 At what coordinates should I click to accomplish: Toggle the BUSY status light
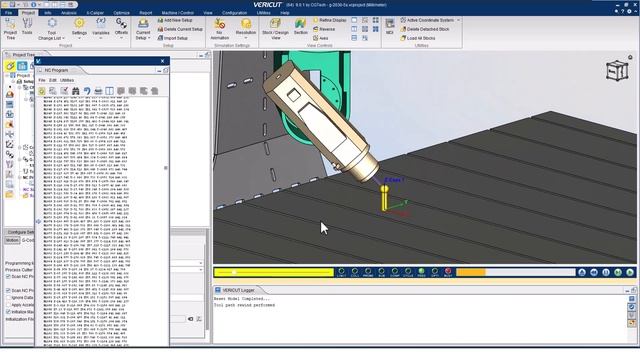point(448,272)
